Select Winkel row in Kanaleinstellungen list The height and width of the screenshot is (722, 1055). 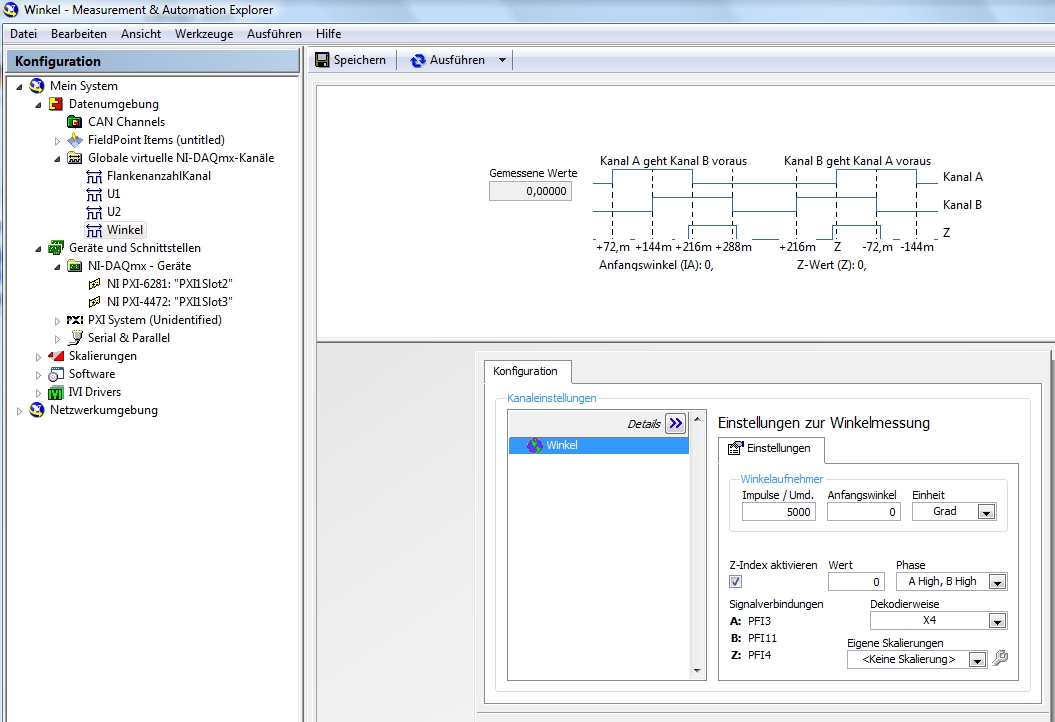point(599,445)
